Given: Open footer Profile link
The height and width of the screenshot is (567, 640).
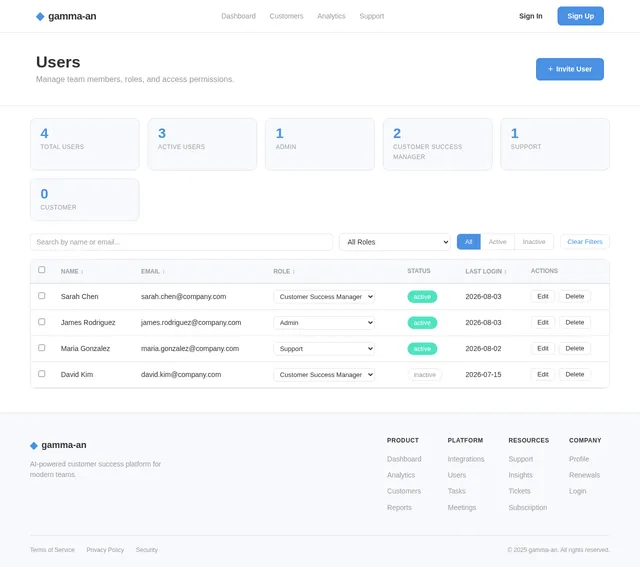Looking at the screenshot, I should click(x=579, y=459).
